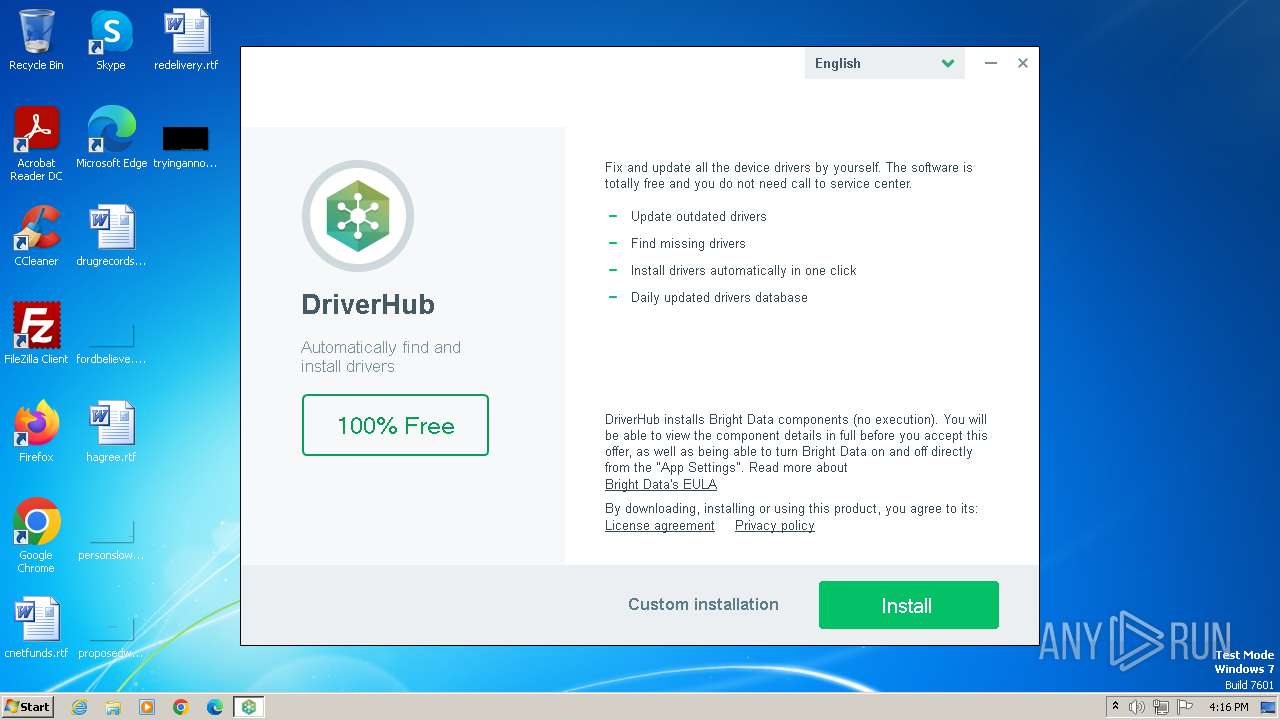
Task: Click 'Install drivers automatically in one click'
Action: (x=744, y=270)
